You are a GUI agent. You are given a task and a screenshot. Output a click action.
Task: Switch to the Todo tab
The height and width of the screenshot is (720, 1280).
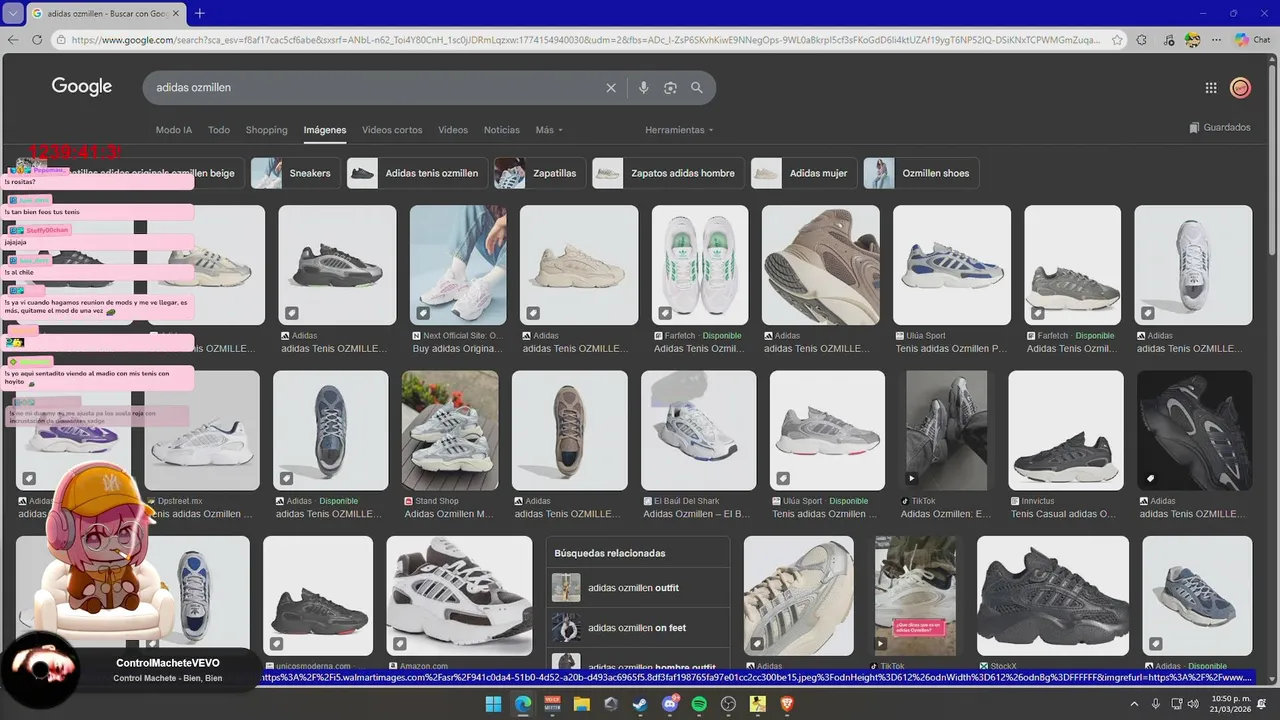pos(219,130)
